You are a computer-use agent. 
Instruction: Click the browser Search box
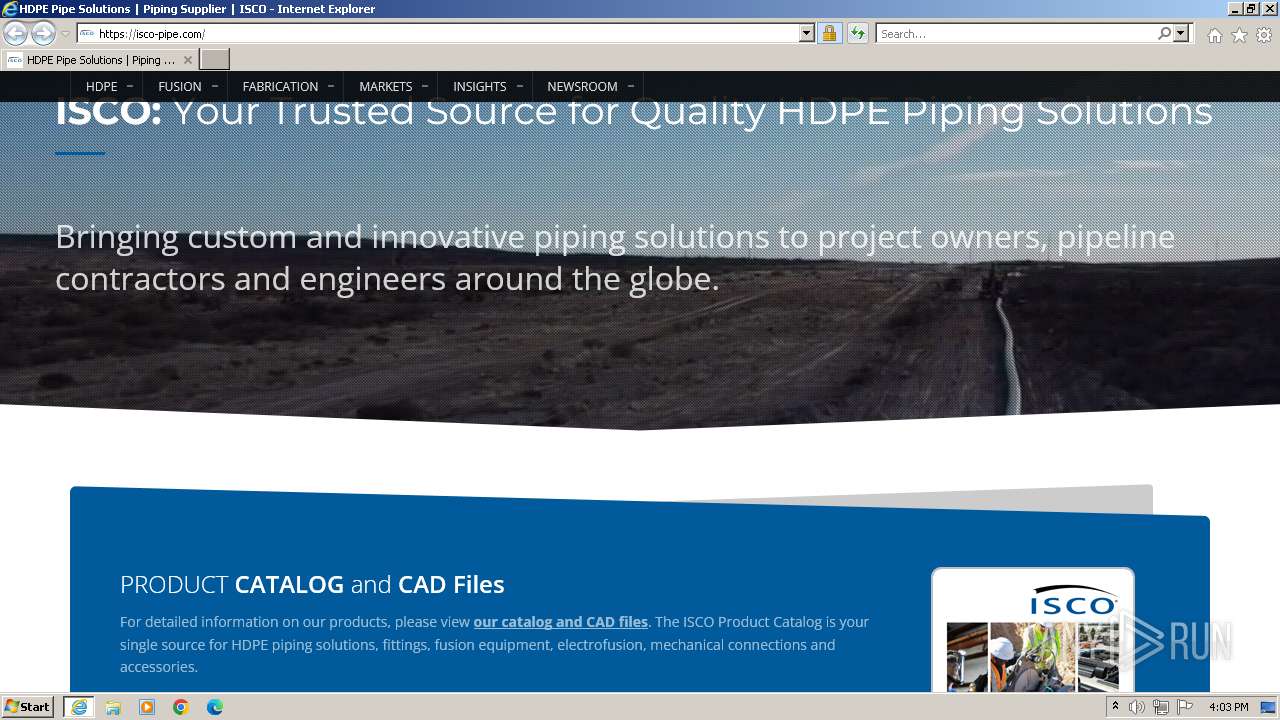click(x=1016, y=34)
